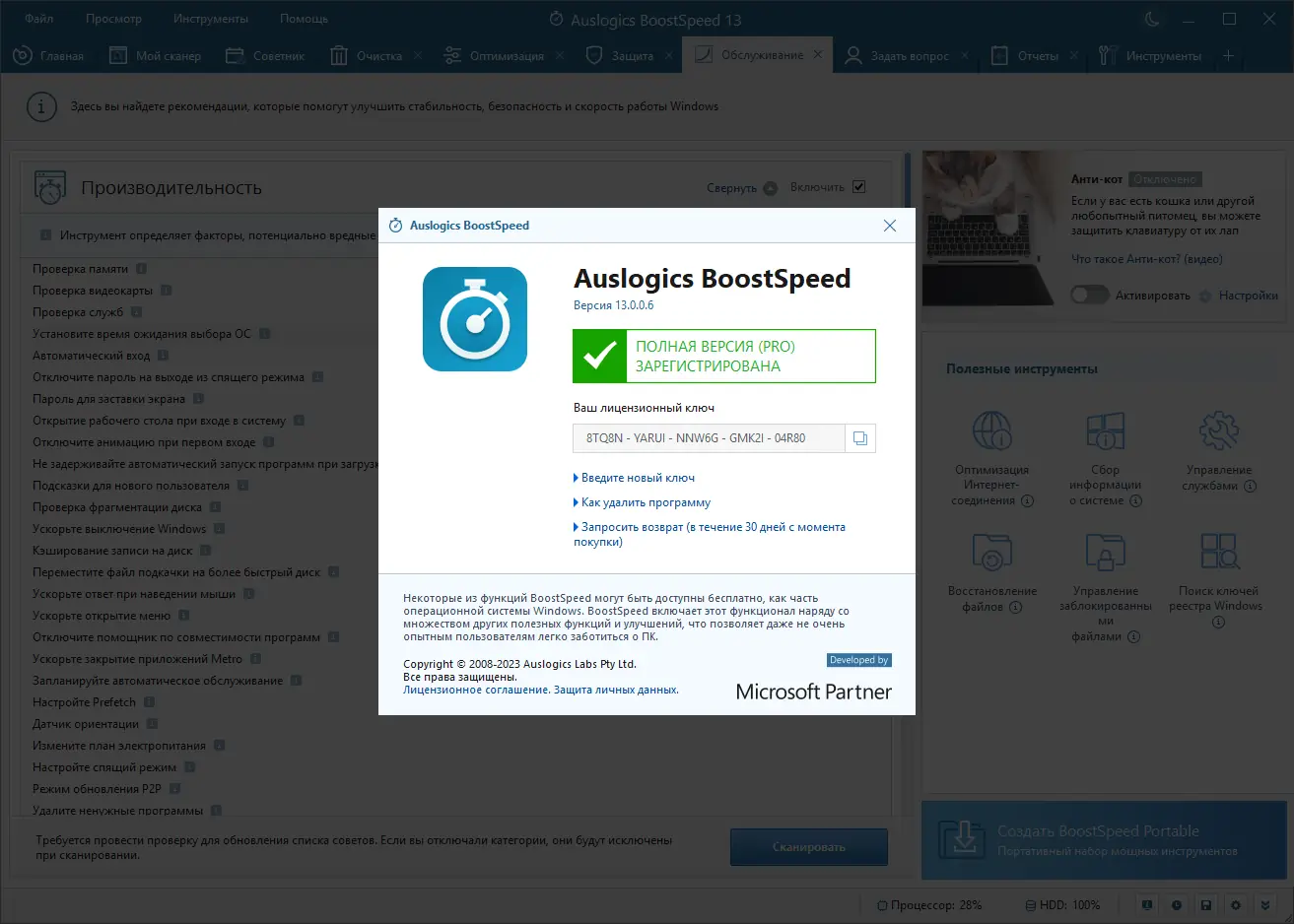The width and height of the screenshot is (1294, 924).
Task: Click the Create BoostSpeed Portable download icon
Action: (961, 839)
